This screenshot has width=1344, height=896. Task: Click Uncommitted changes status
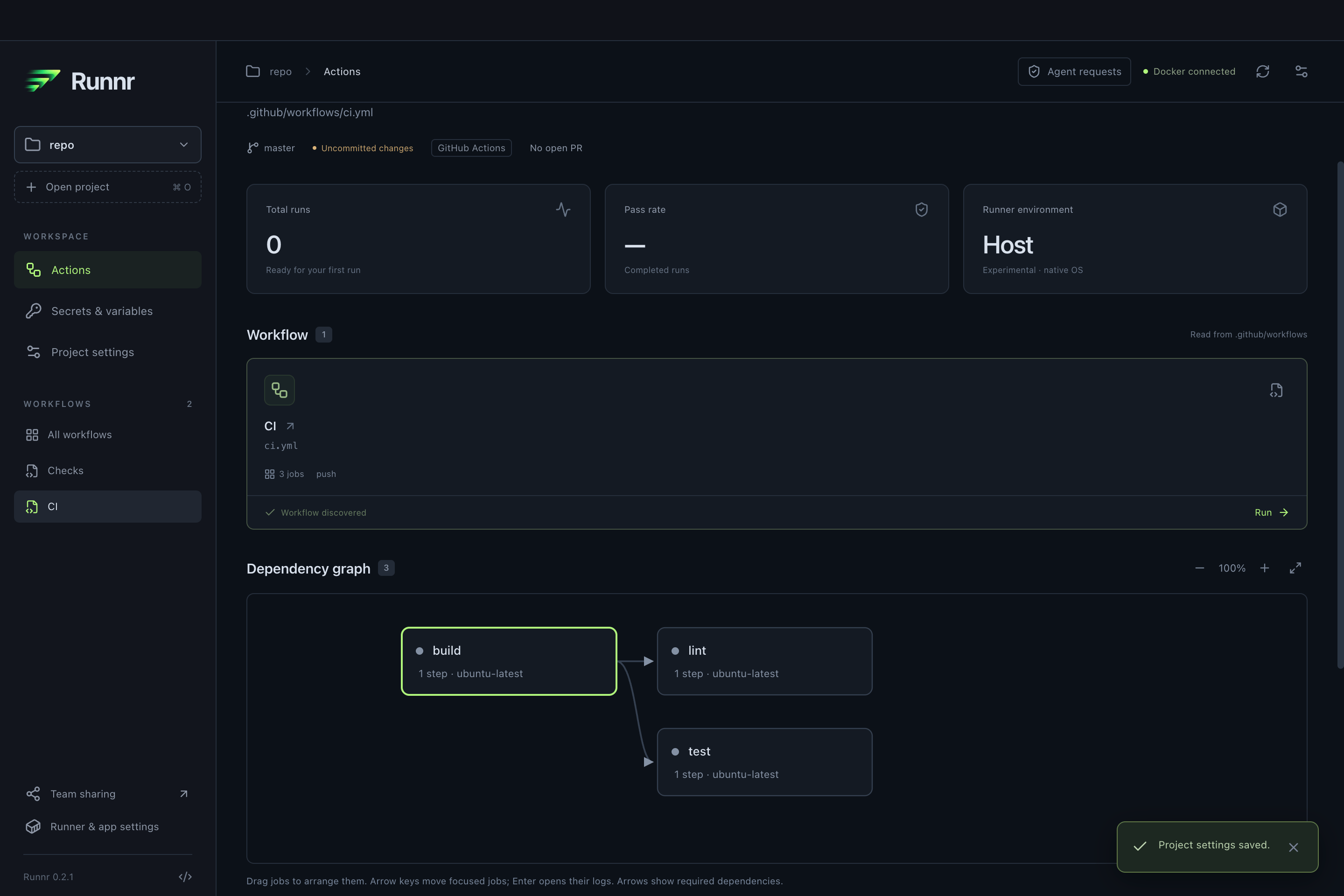coord(363,148)
